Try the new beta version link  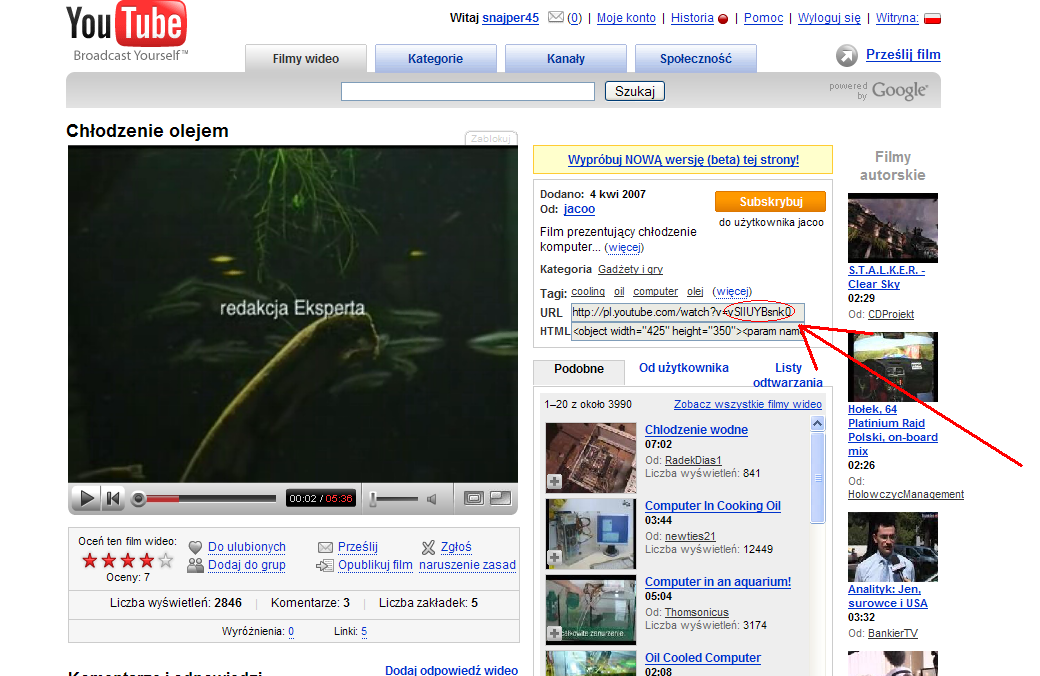pyautogui.click(x=683, y=160)
